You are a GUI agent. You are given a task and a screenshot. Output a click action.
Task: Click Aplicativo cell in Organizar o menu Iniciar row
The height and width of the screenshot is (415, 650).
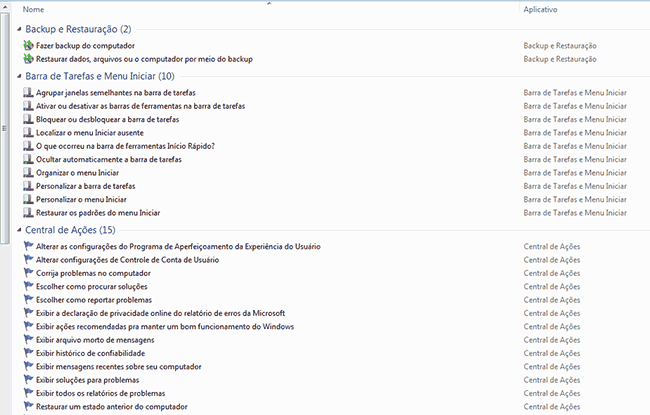pos(575,173)
